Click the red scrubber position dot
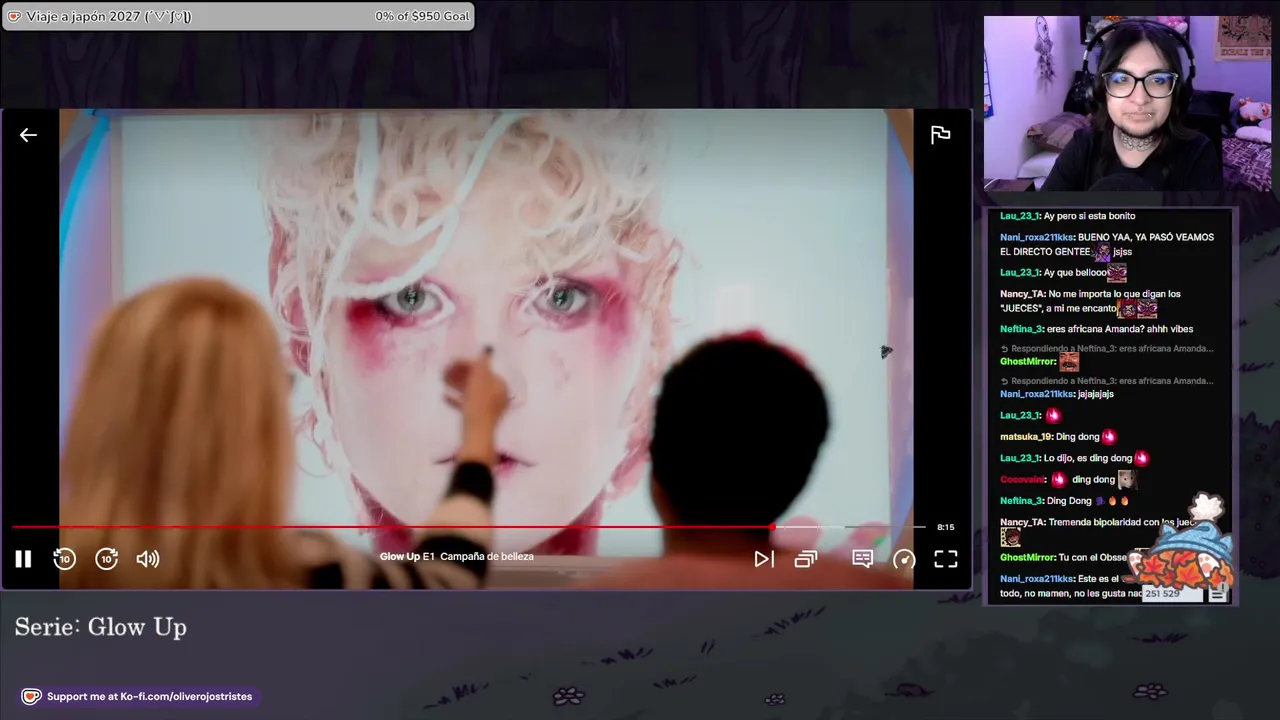1280x720 pixels. tap(773, 527)
